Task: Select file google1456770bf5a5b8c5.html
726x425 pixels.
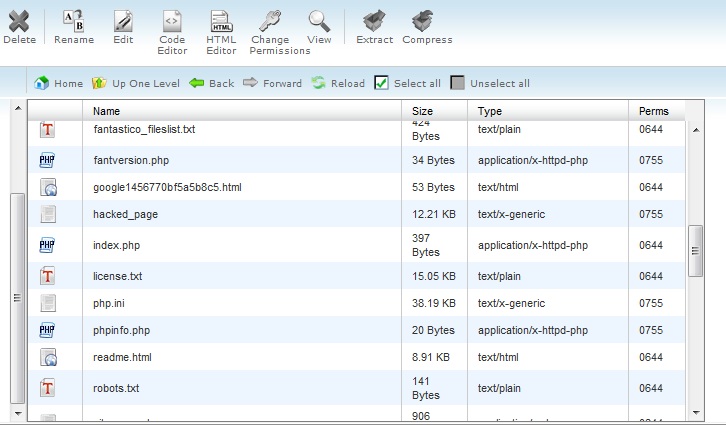Action: tap(167, 187)
